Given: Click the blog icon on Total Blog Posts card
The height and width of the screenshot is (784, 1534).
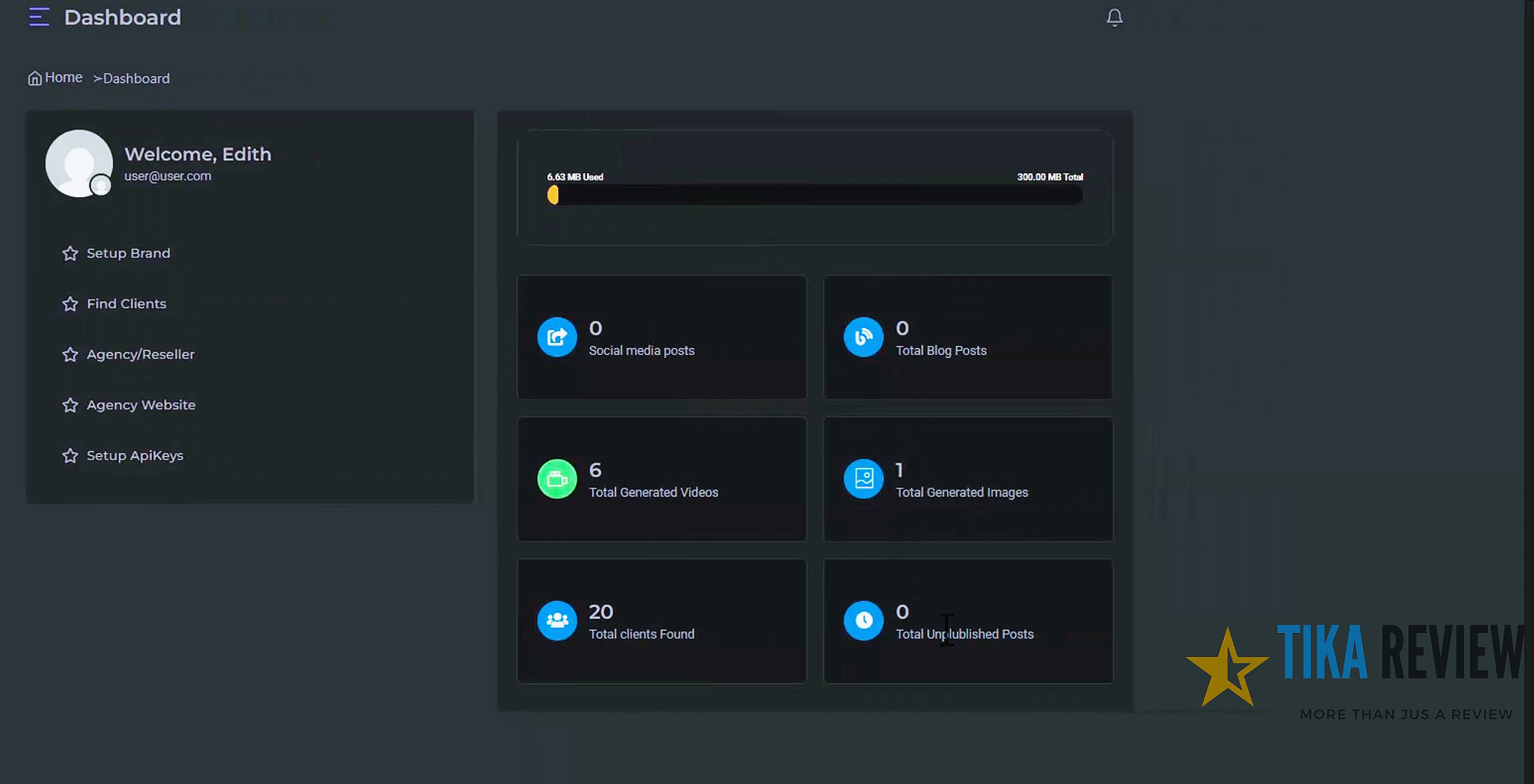Looking at the screenshot, I should click(x=863, y=337).
